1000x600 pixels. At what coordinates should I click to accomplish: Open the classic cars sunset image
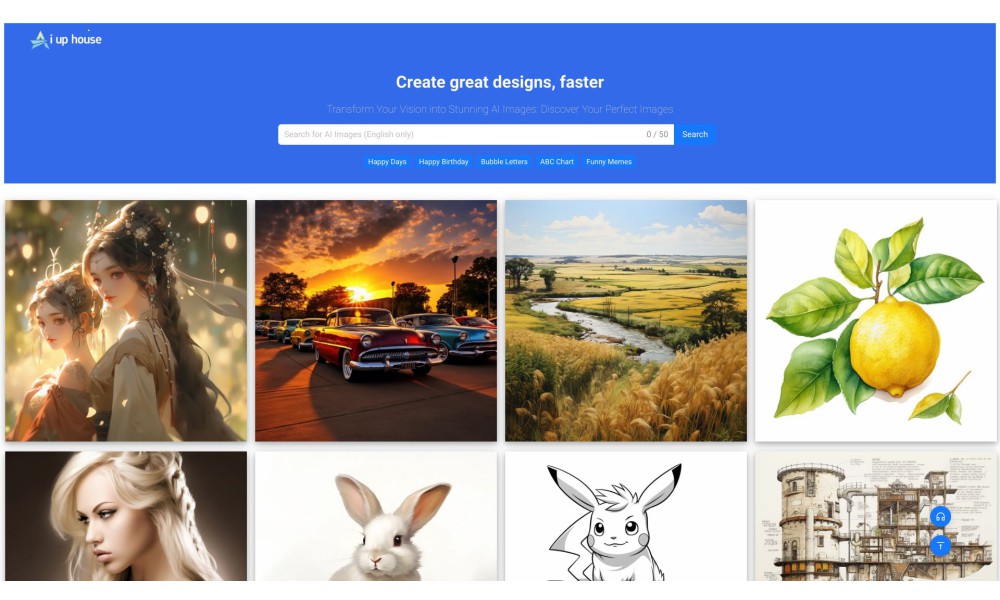[x=376, y=321]
